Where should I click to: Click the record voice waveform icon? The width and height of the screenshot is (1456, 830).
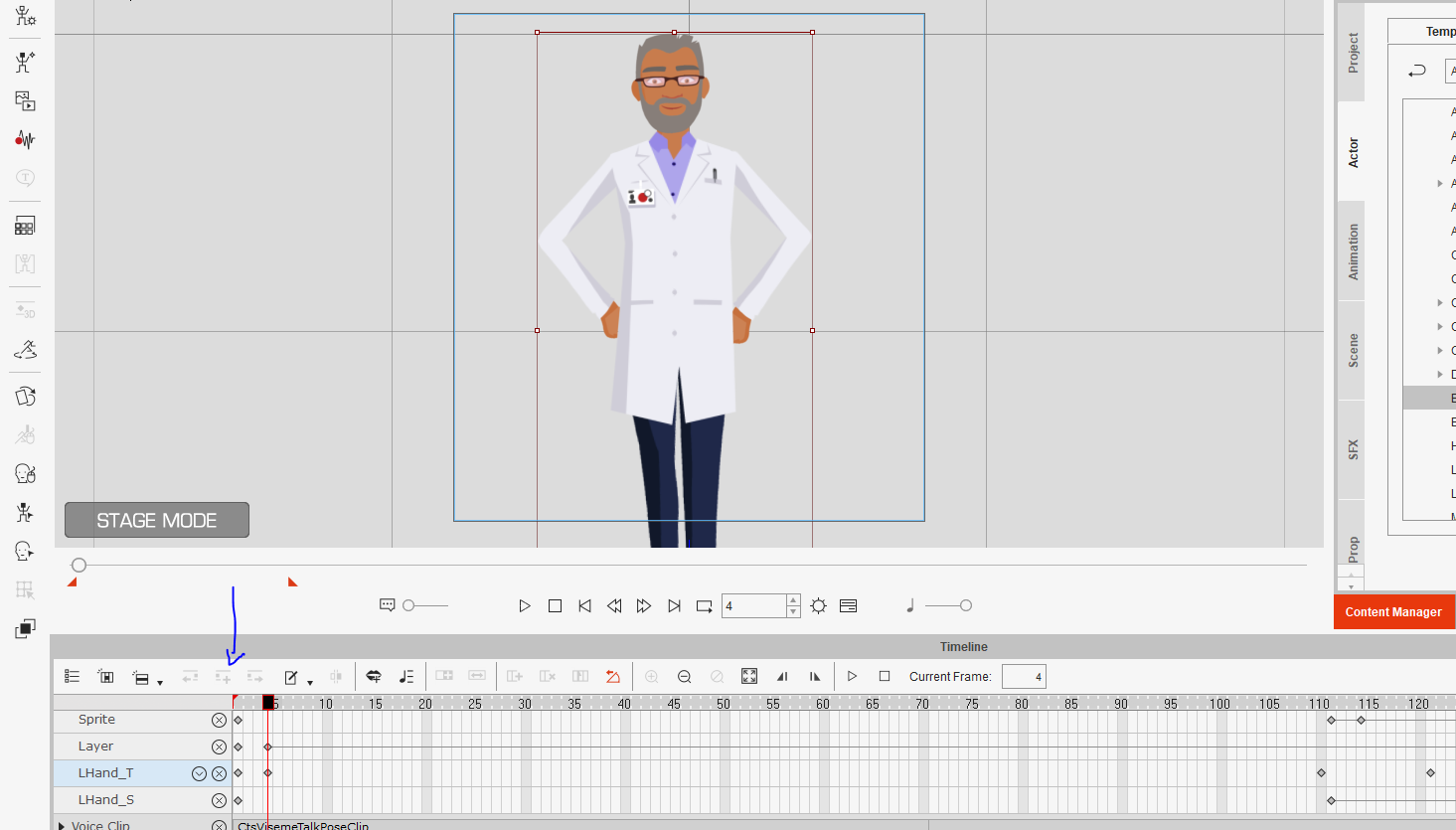[x=25, y=139]
